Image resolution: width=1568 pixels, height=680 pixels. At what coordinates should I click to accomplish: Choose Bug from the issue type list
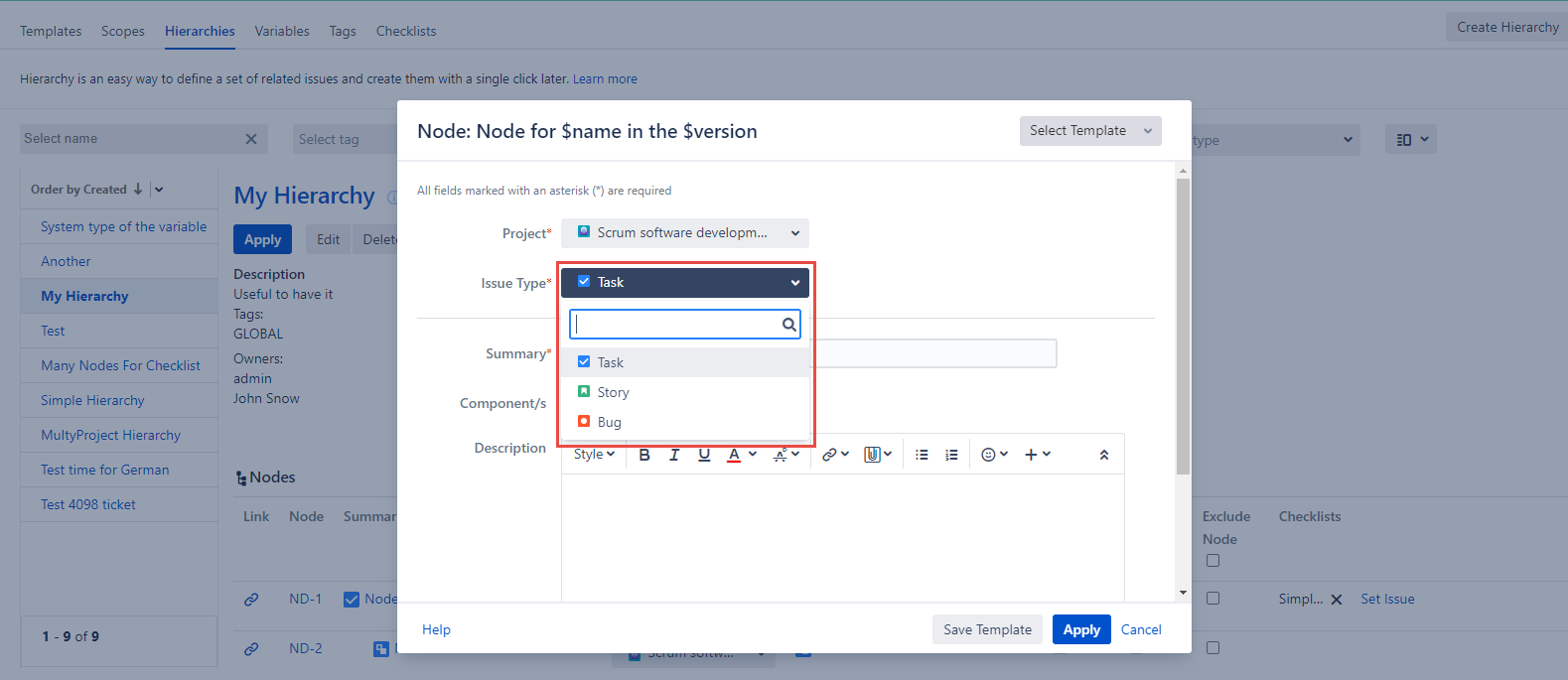[x=609, y=422]
